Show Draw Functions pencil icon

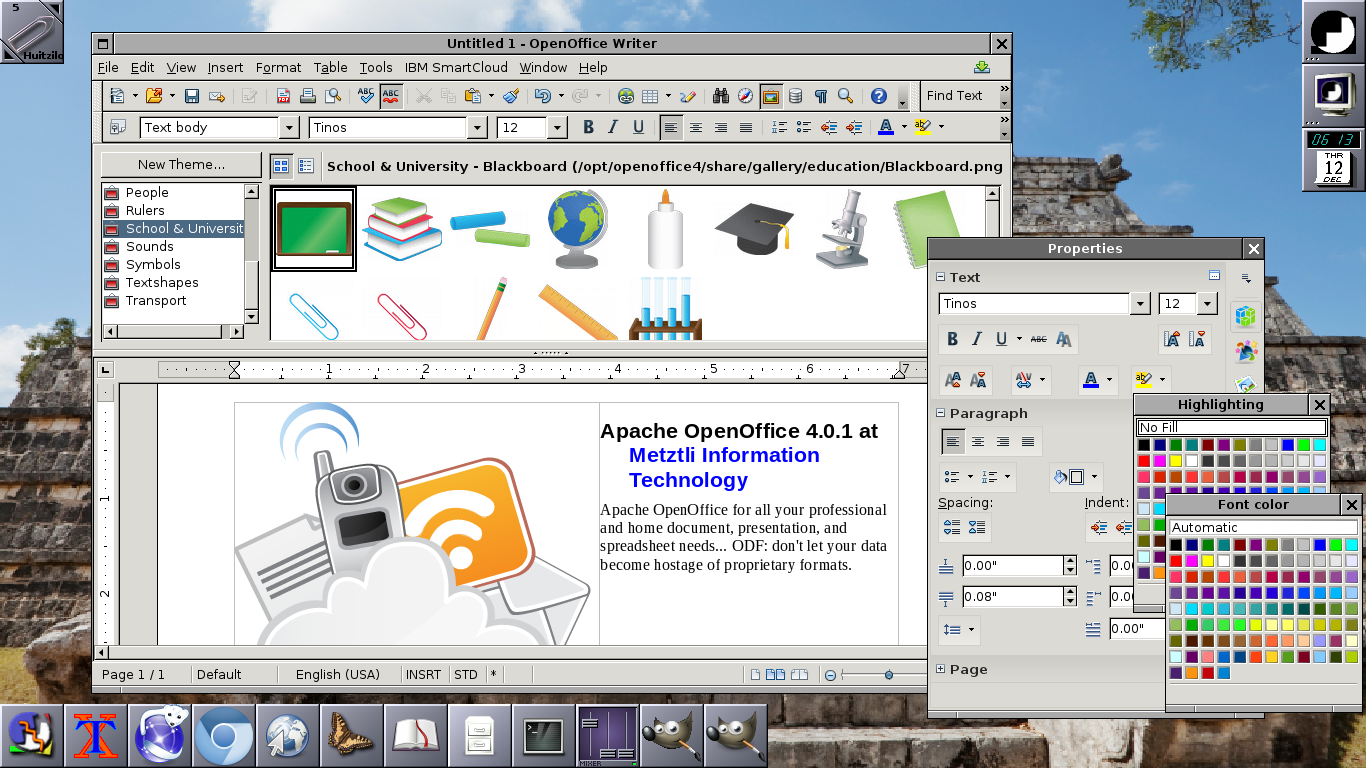[687, 96]
